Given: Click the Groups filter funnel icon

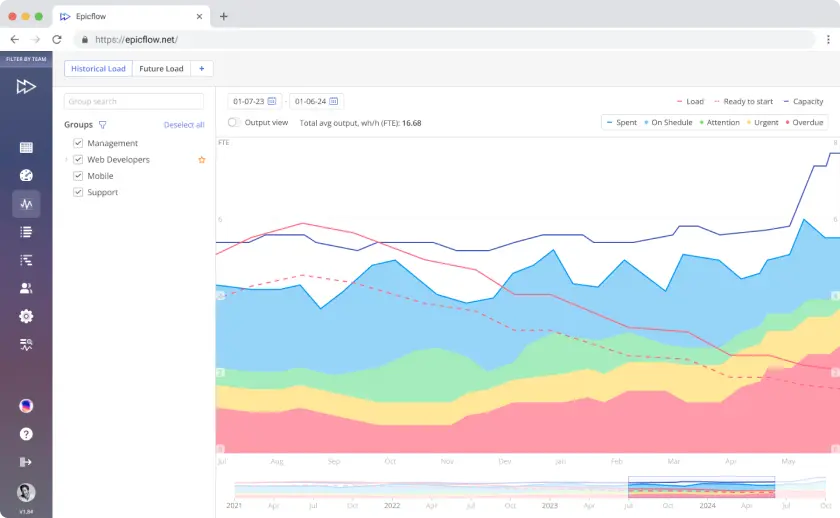Looking at the screenshot, I should (102, 125).
